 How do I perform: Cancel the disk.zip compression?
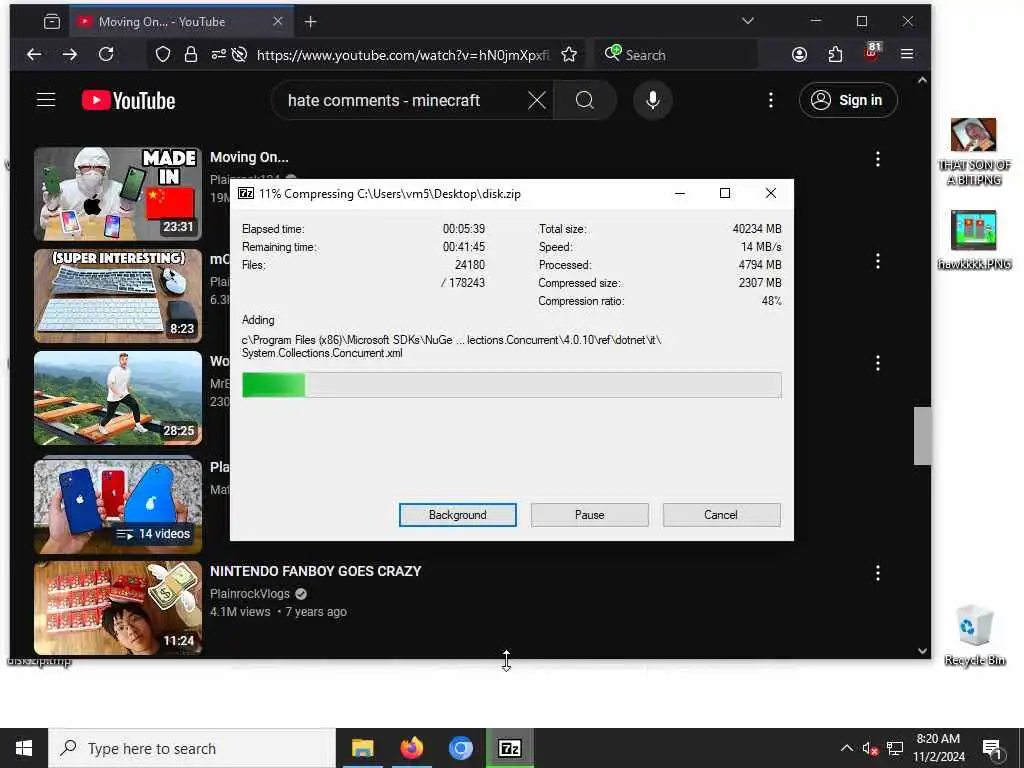tap(721, 515)
